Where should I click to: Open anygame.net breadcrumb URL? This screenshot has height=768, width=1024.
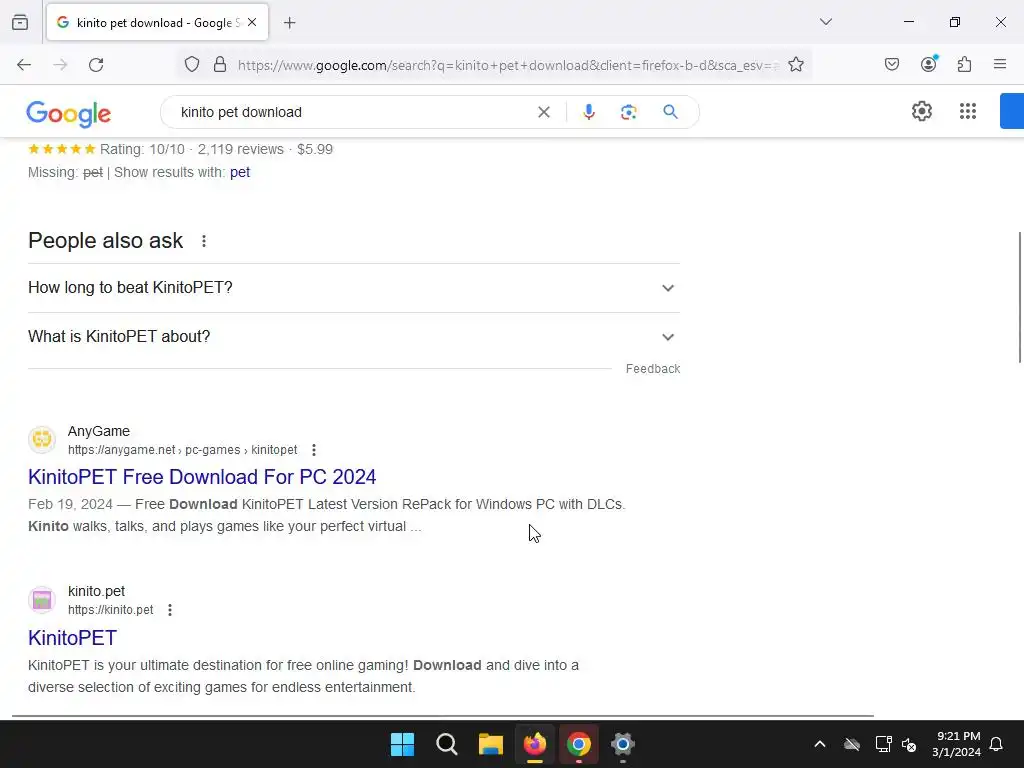[182, 450]
